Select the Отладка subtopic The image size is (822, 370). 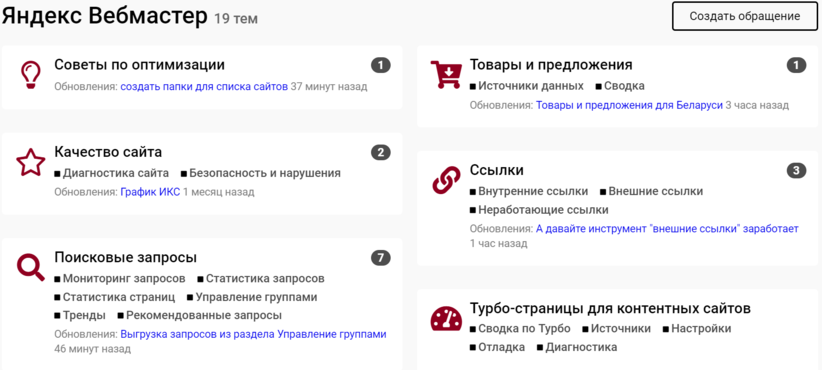tap(497, 347)
